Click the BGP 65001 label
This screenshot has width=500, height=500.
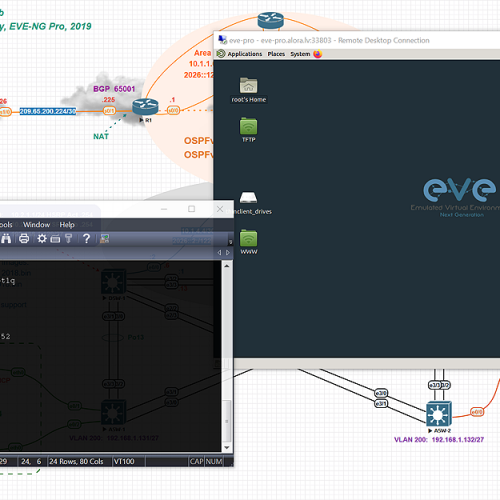(x=114, y=89)
